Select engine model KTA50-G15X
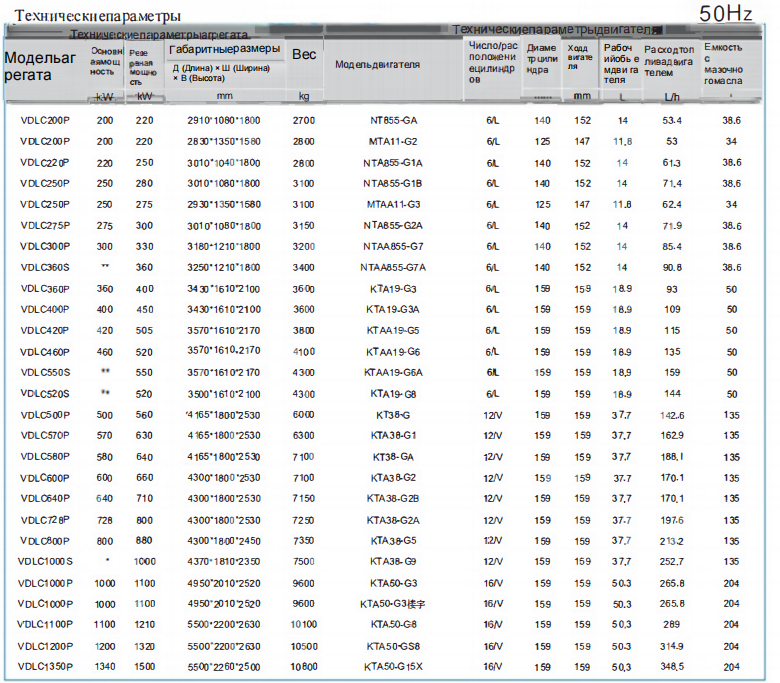Screen dimensions: 780x683 (x=394, y=667)
